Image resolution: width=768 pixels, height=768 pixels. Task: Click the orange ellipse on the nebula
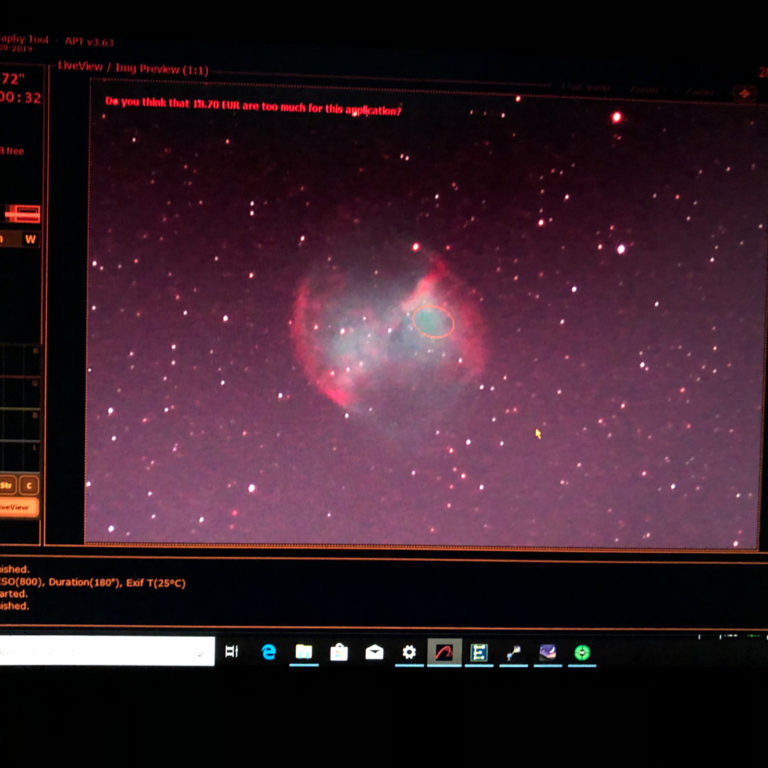point(433,321)
